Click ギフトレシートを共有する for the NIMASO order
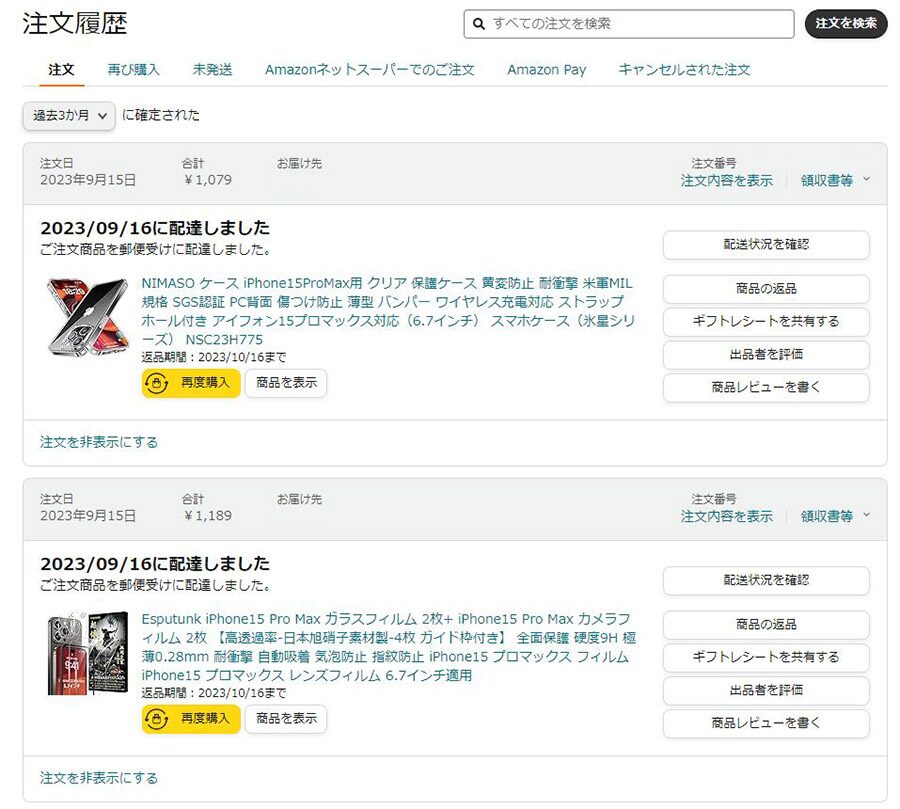 click(x=766, y=322)
